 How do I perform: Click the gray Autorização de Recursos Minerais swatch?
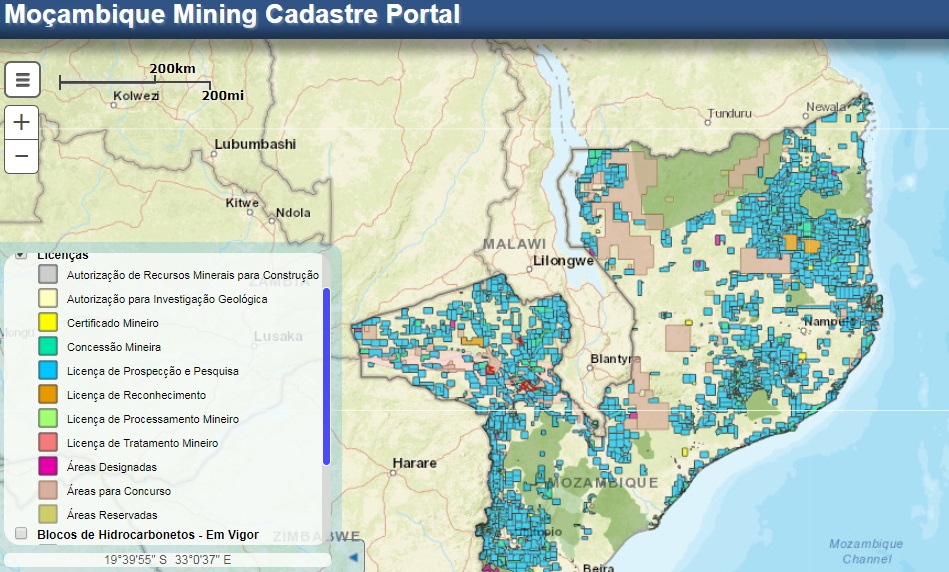coord(48,275)
